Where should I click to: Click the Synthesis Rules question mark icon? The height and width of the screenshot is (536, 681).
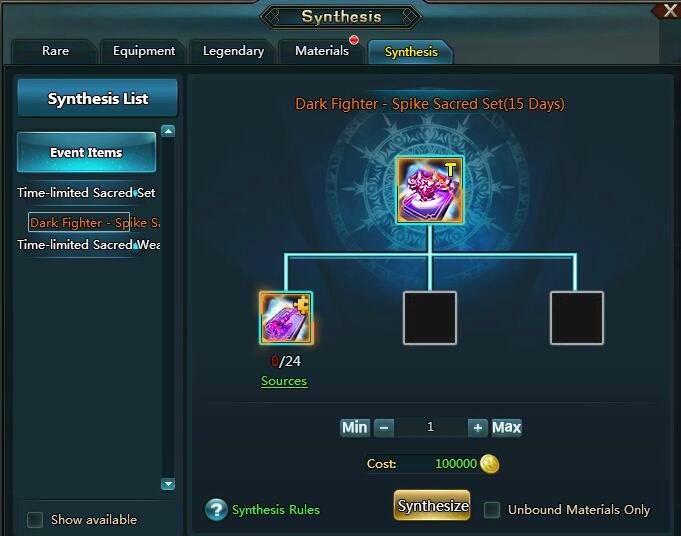(x=216, y=510)
